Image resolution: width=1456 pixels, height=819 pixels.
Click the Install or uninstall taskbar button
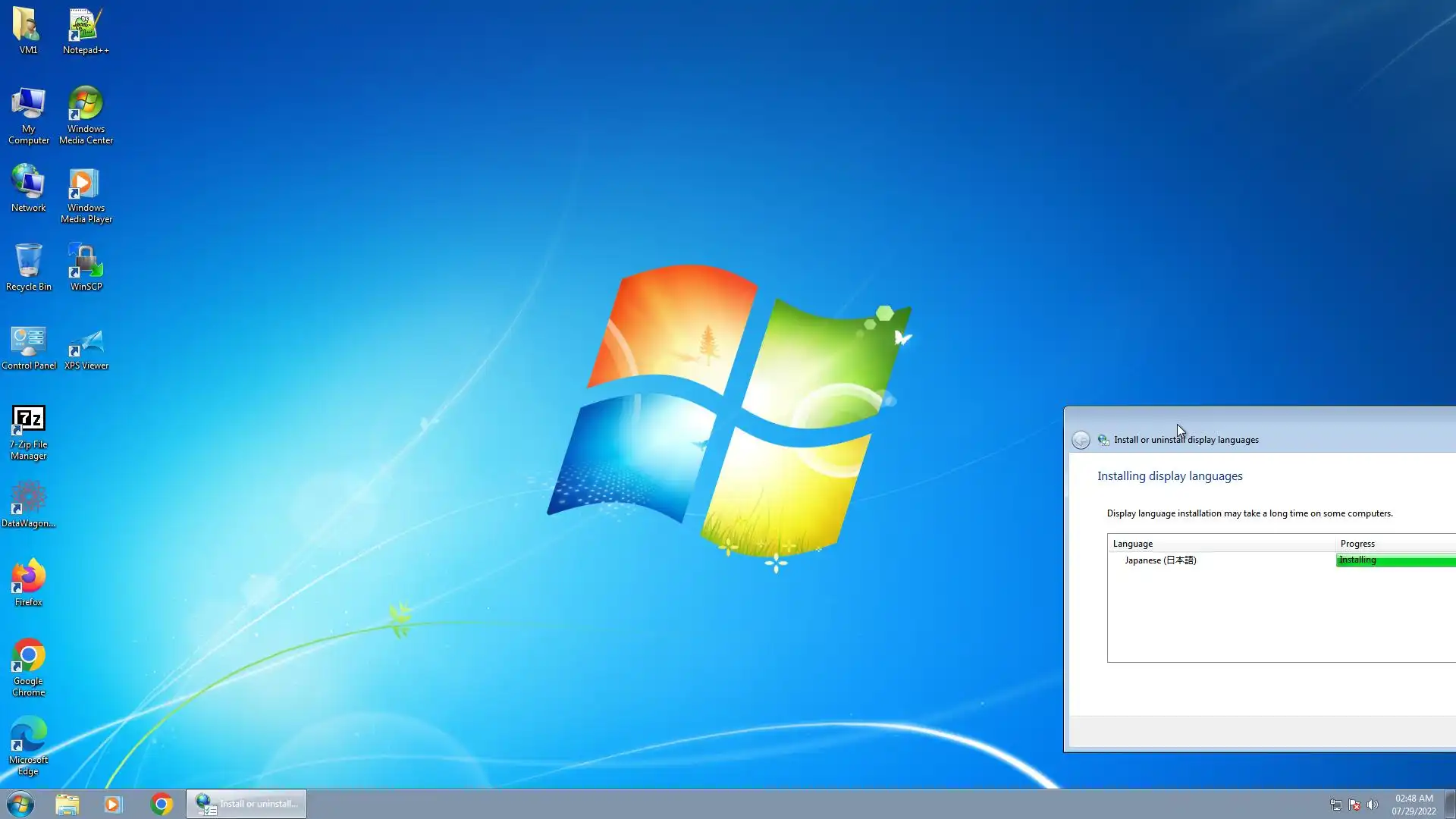pyautogui.click(x=247, y=804)
